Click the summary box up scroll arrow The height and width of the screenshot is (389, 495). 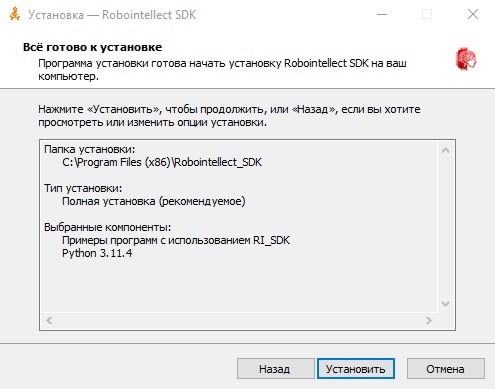click(446, 151)
